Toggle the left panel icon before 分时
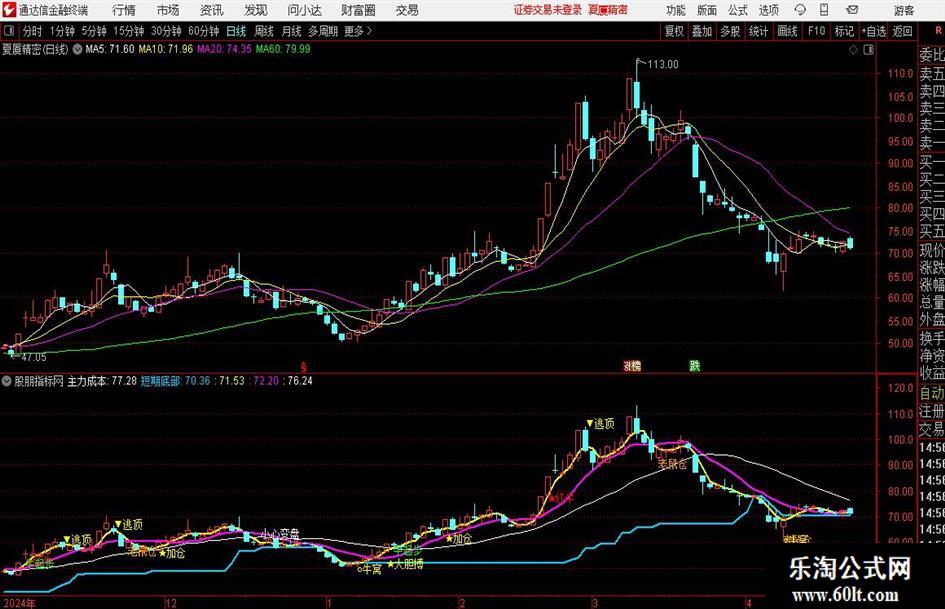945x609 pixels. pos(8,31)
